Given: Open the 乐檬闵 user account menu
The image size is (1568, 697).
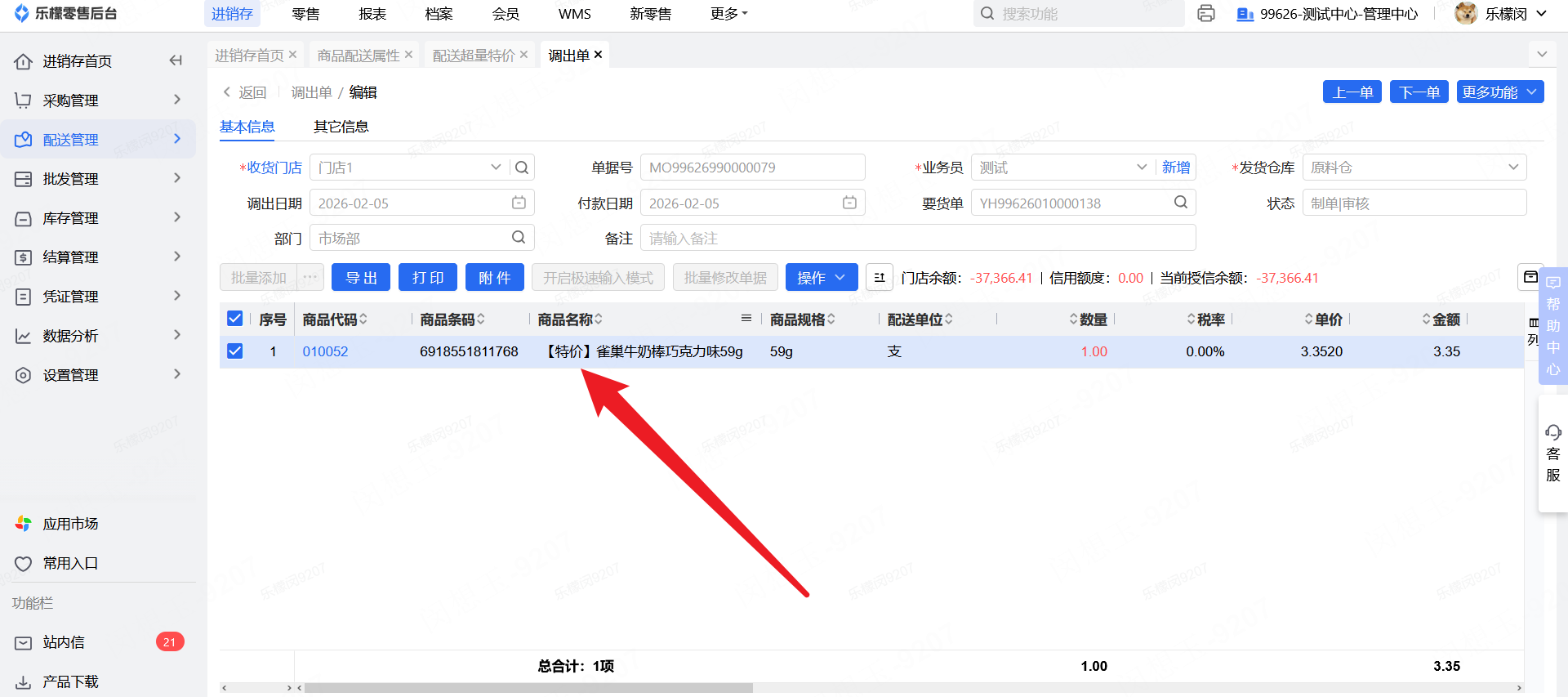Looking at the screenshot, I should point(1501,14).
